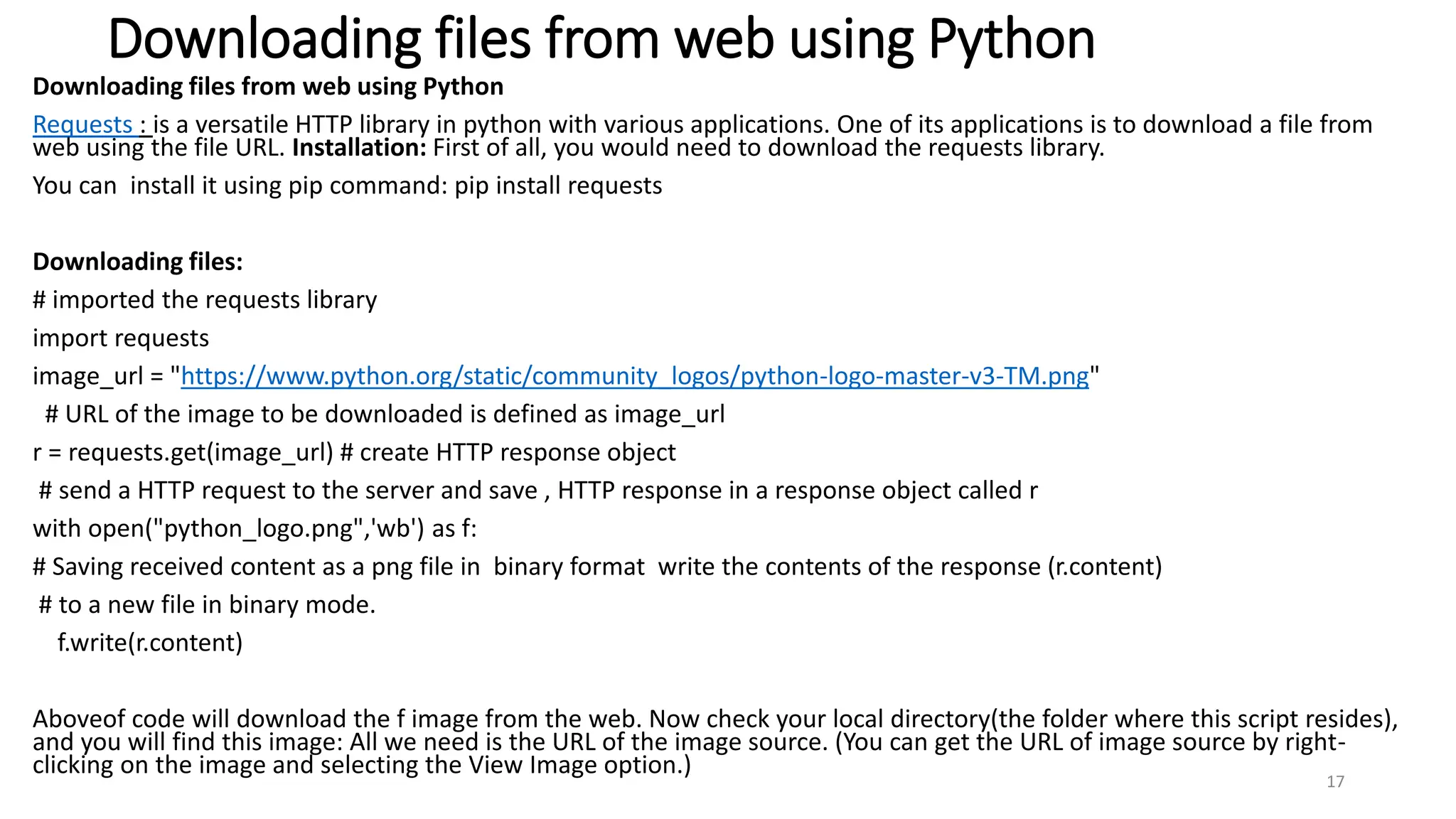Viewport: 1456px width, 819px height.
Task: Open the python.org logo PNG URL link
Action: [x=634, y=376]
